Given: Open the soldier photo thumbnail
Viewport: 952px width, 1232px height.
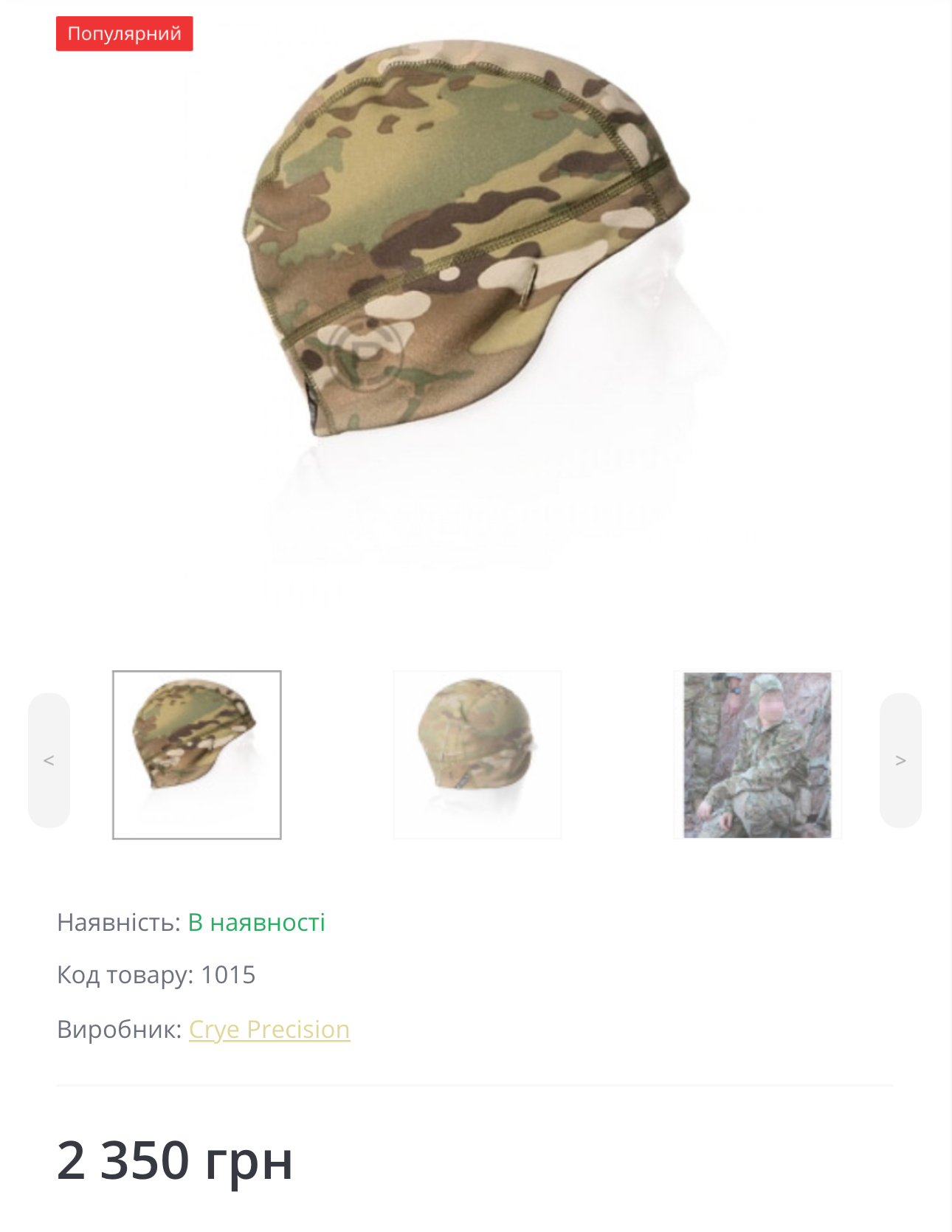Looking at the screenshot, I should 757,754.
